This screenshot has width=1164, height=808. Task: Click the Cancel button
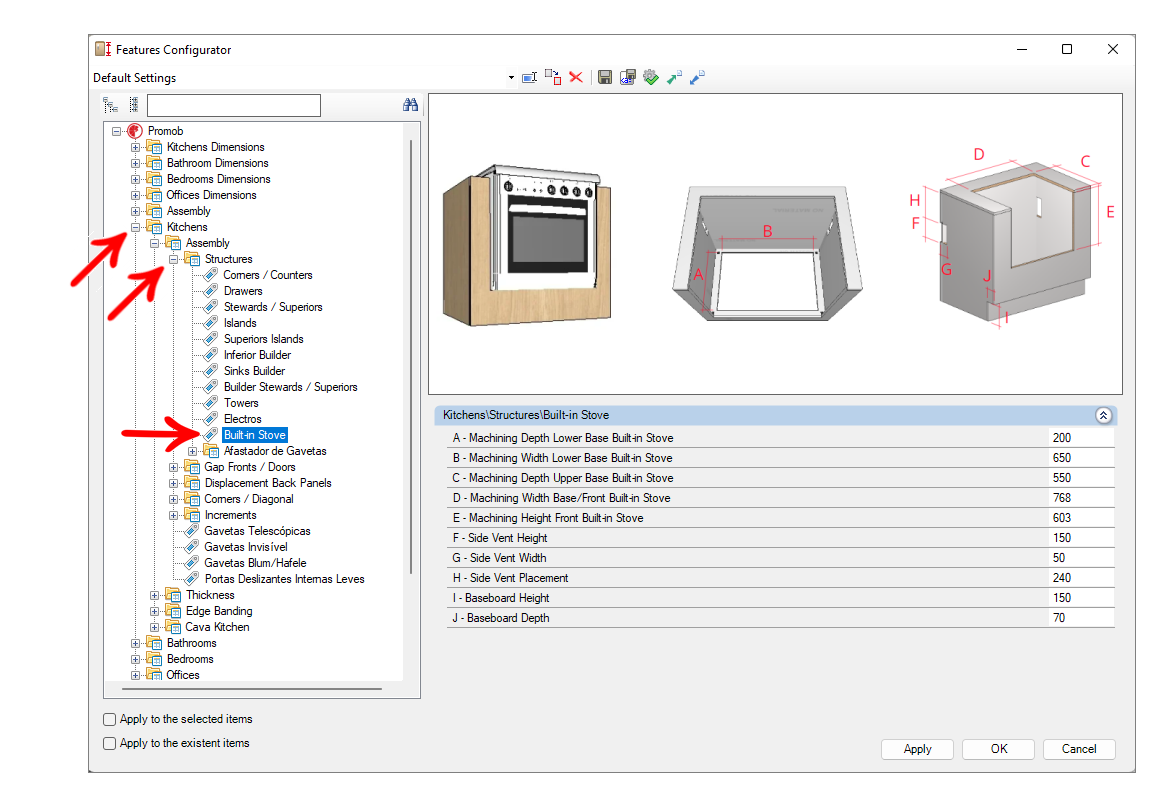[x=1079, y=749]
